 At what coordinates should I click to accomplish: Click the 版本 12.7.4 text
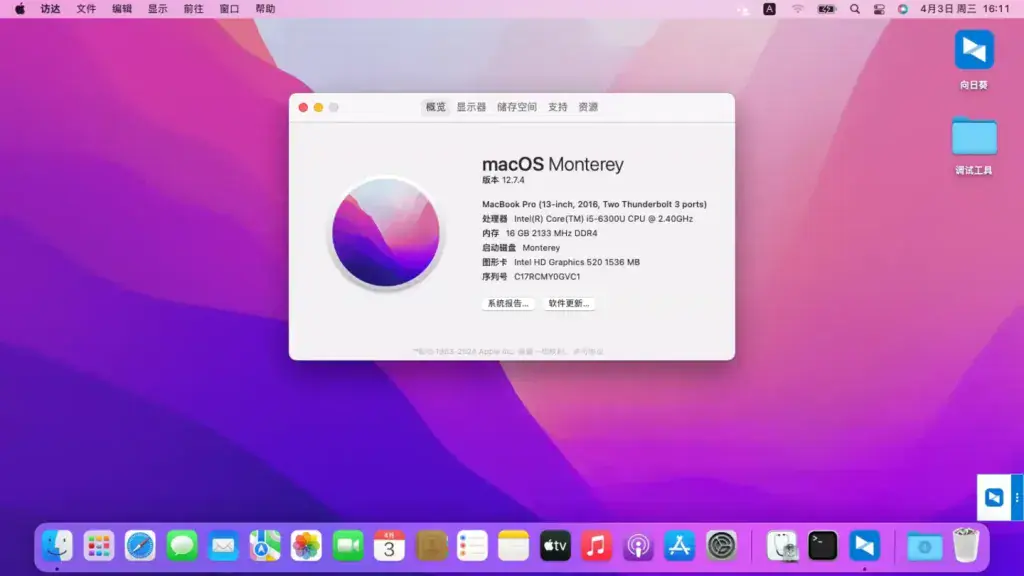(503, 180)
